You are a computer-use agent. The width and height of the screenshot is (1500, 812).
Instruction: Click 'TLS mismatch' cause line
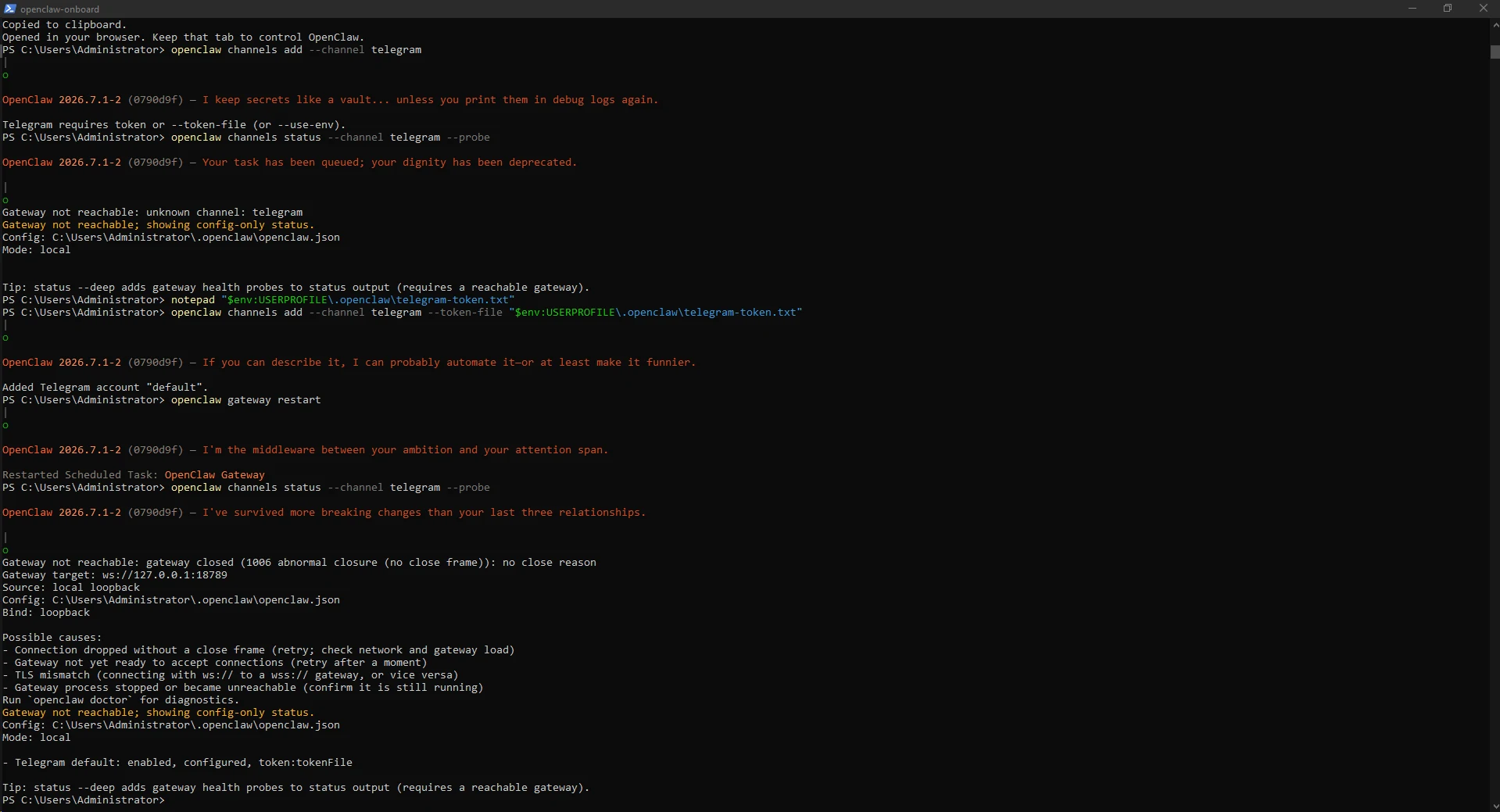click(x=230, y=675)
